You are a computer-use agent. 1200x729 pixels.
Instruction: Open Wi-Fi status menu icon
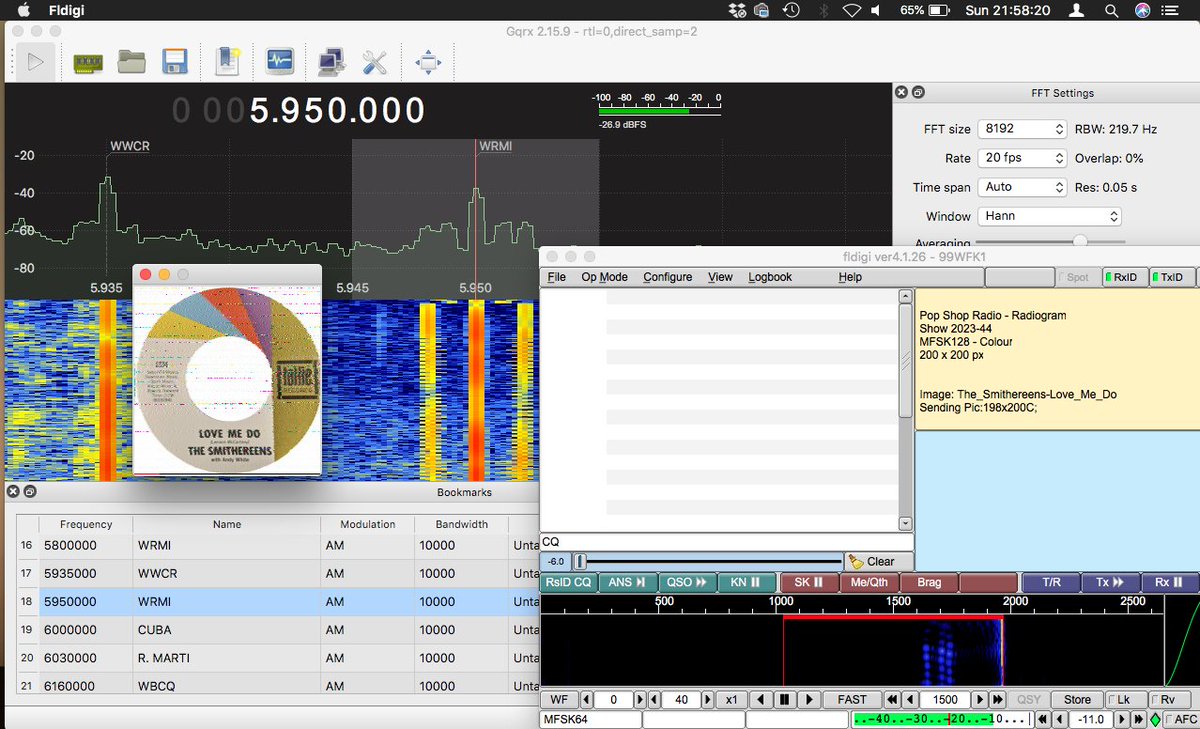(x=851, y=10)
